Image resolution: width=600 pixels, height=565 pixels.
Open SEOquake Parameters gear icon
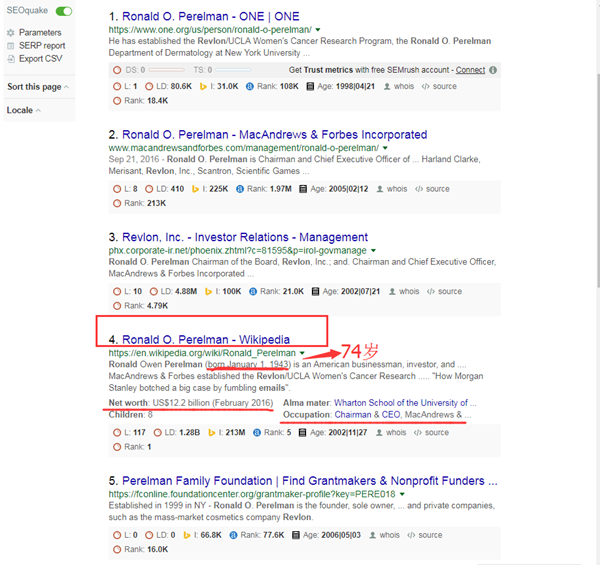(11, 33)
